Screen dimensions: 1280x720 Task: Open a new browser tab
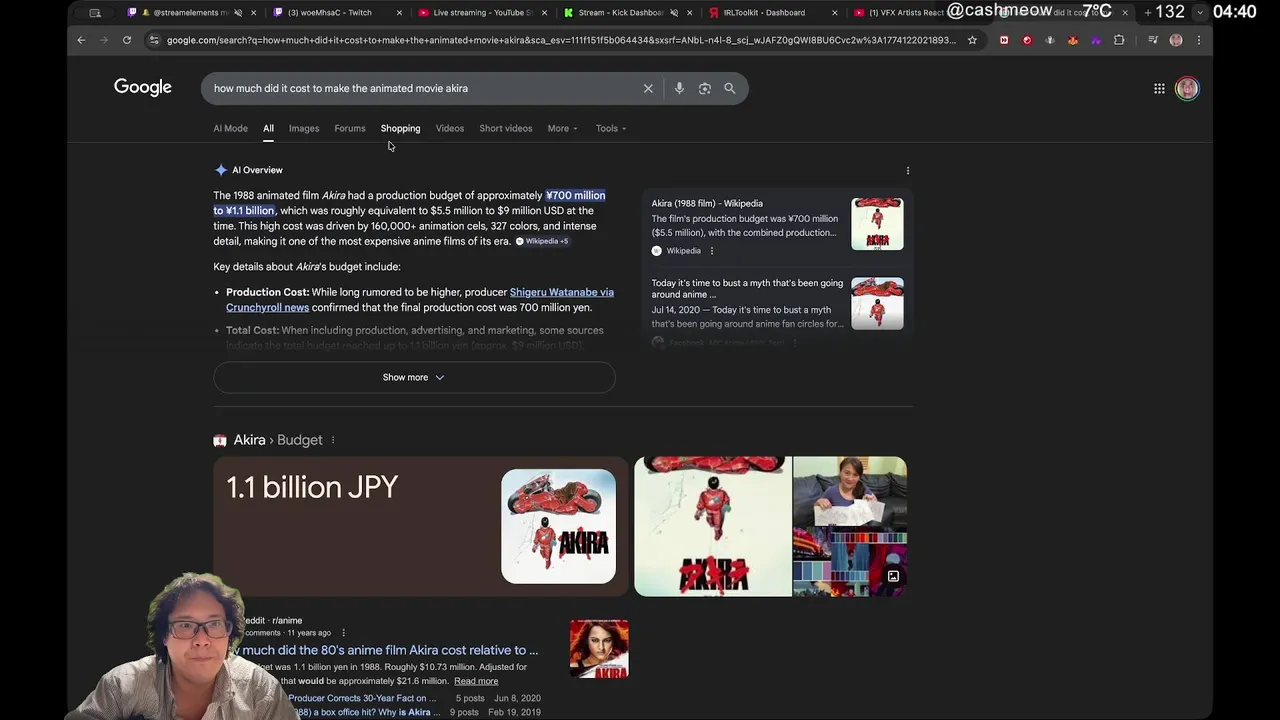click(x=1147, y=12)
